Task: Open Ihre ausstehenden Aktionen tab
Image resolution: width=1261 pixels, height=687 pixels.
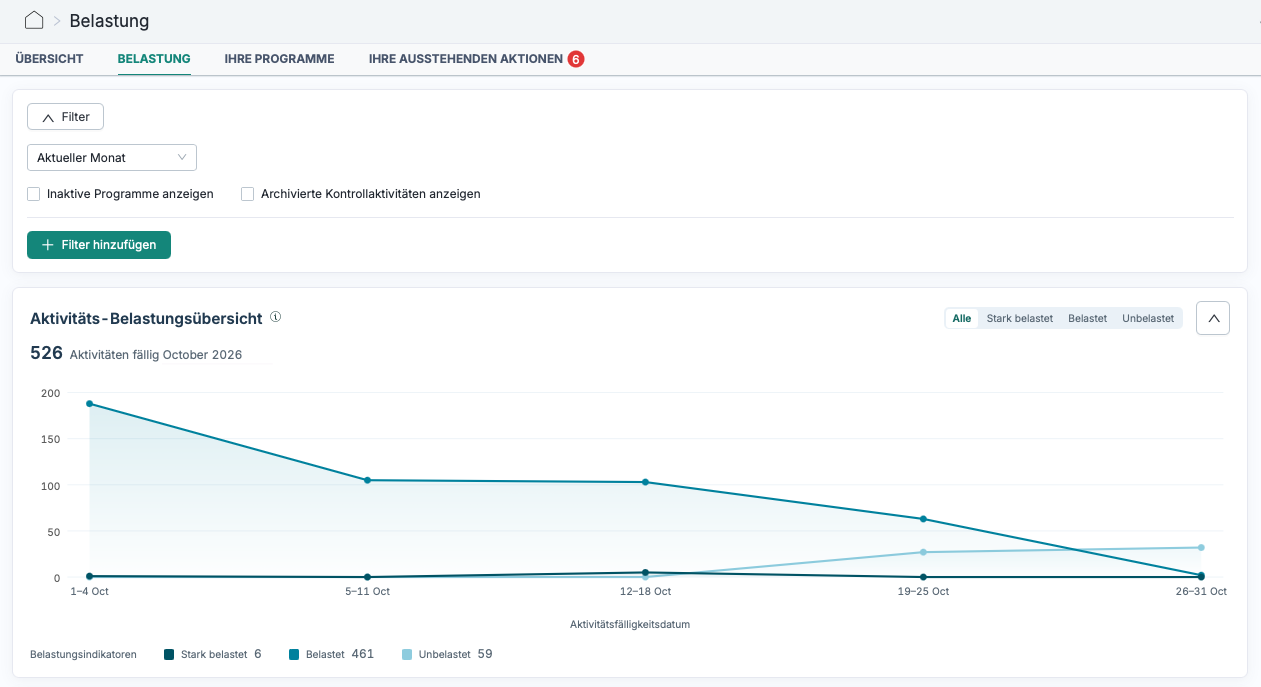Action: coord(466,59)
